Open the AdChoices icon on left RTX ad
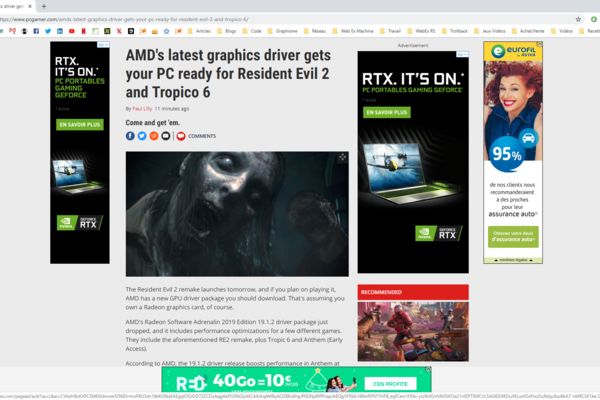The width and height of the screenshot is (600, 400). (x=103, y=45)
